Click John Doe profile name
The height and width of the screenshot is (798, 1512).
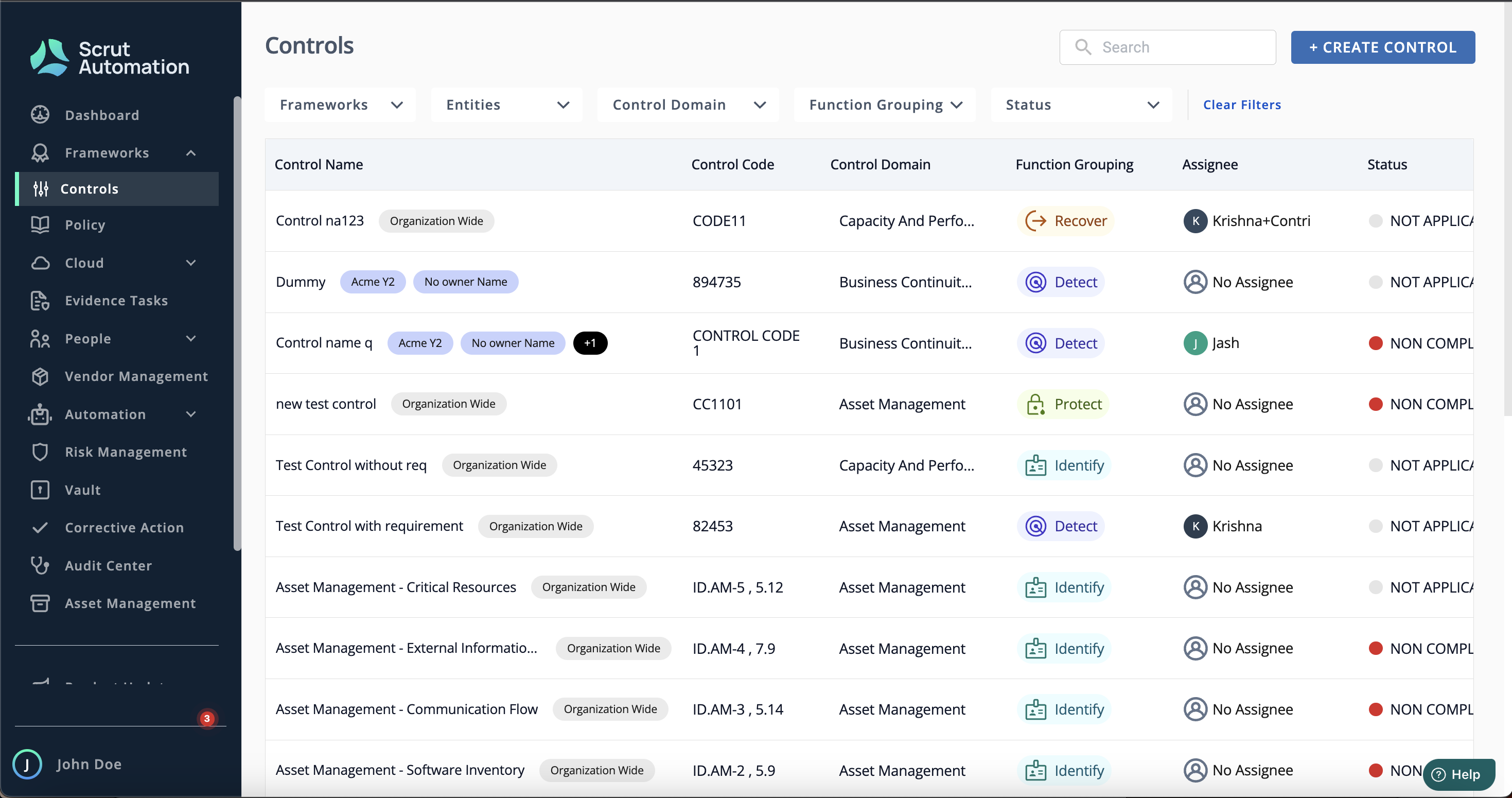89,764
